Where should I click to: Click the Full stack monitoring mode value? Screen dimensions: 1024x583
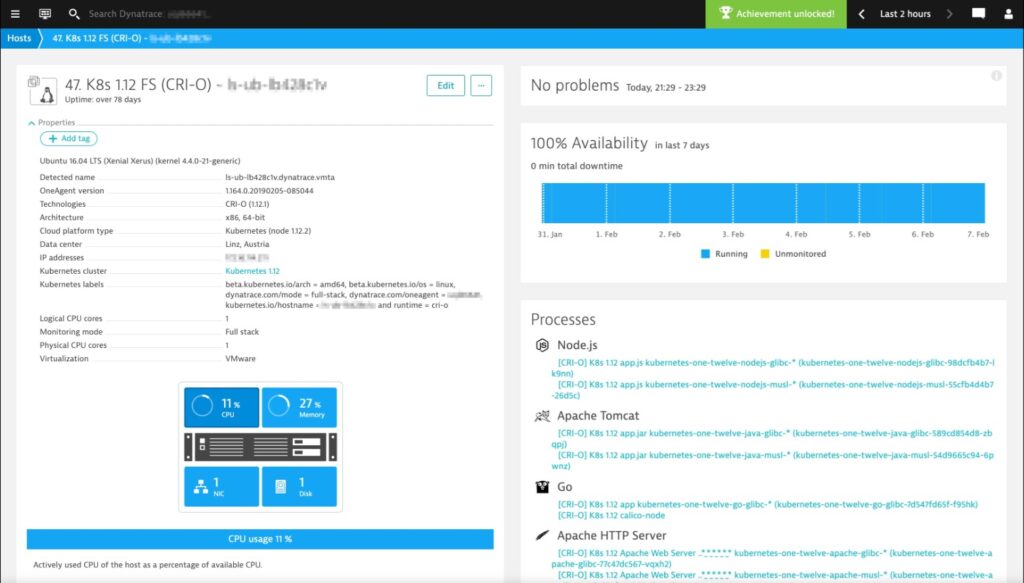pyautogui.click(x=242, y=332)
